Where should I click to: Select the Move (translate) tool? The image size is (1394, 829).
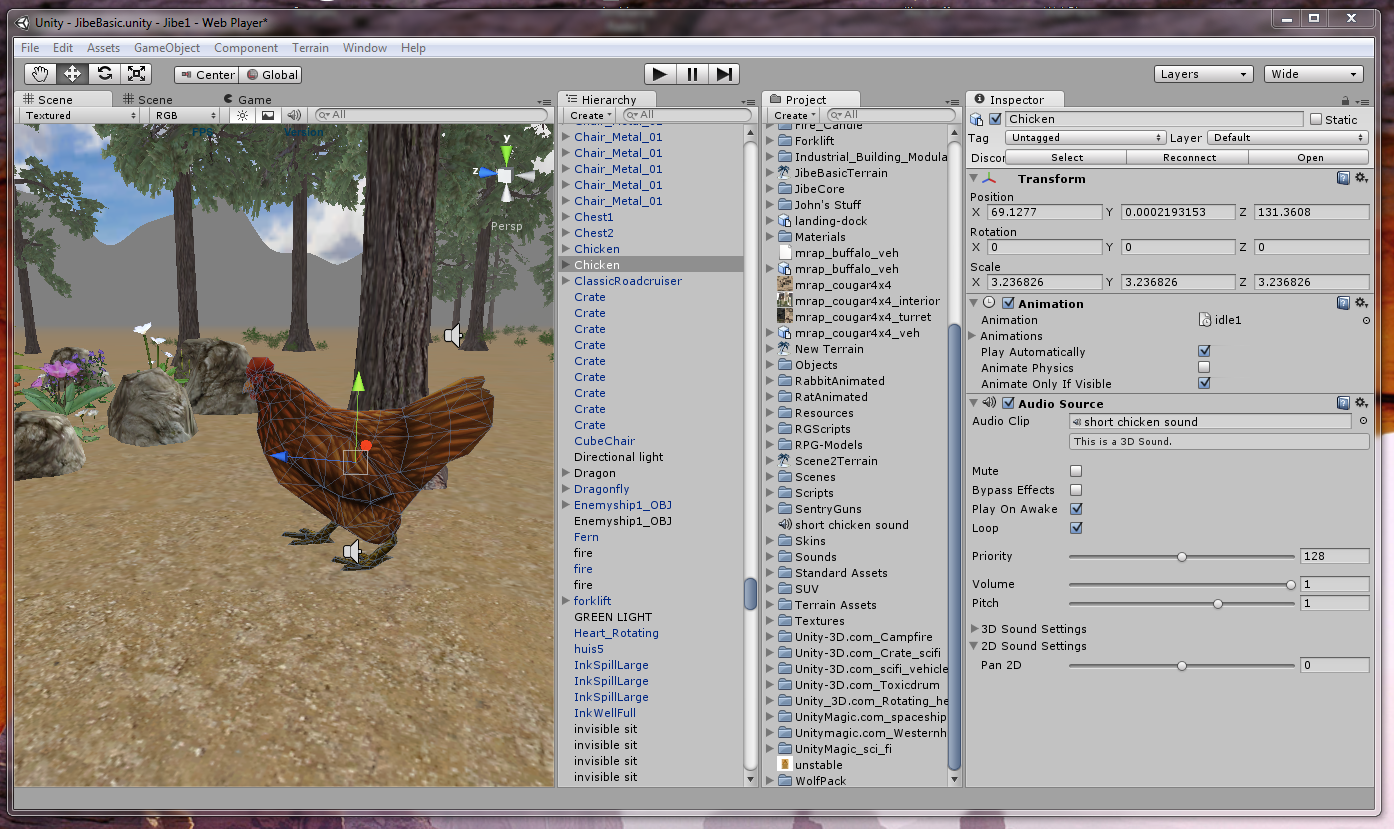(73, 74)
